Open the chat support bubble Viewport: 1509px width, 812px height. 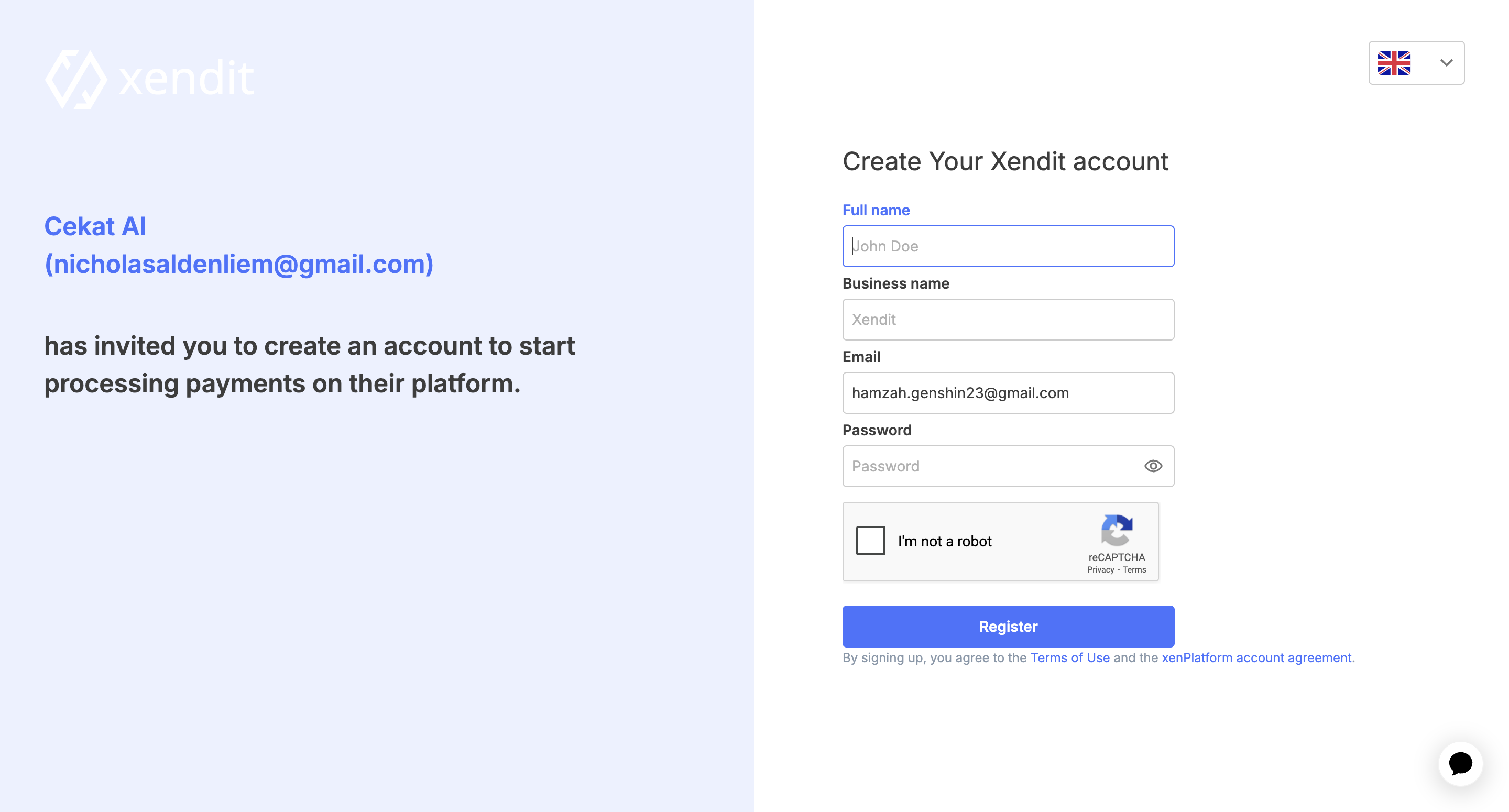1460,763
